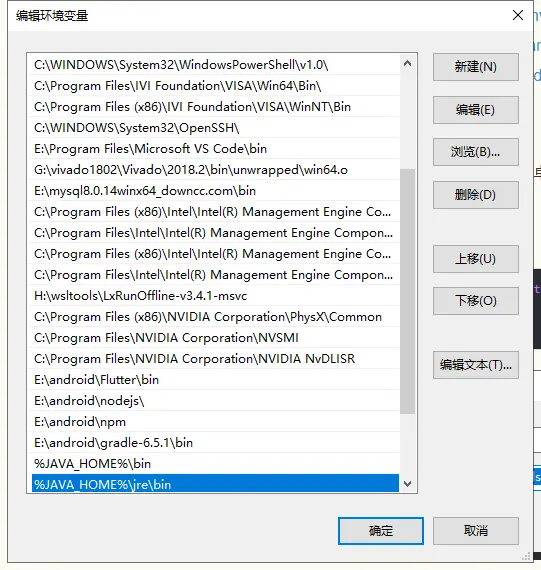Click the 编辑(E) button
The image size is (541, 570).
(476, 110)
